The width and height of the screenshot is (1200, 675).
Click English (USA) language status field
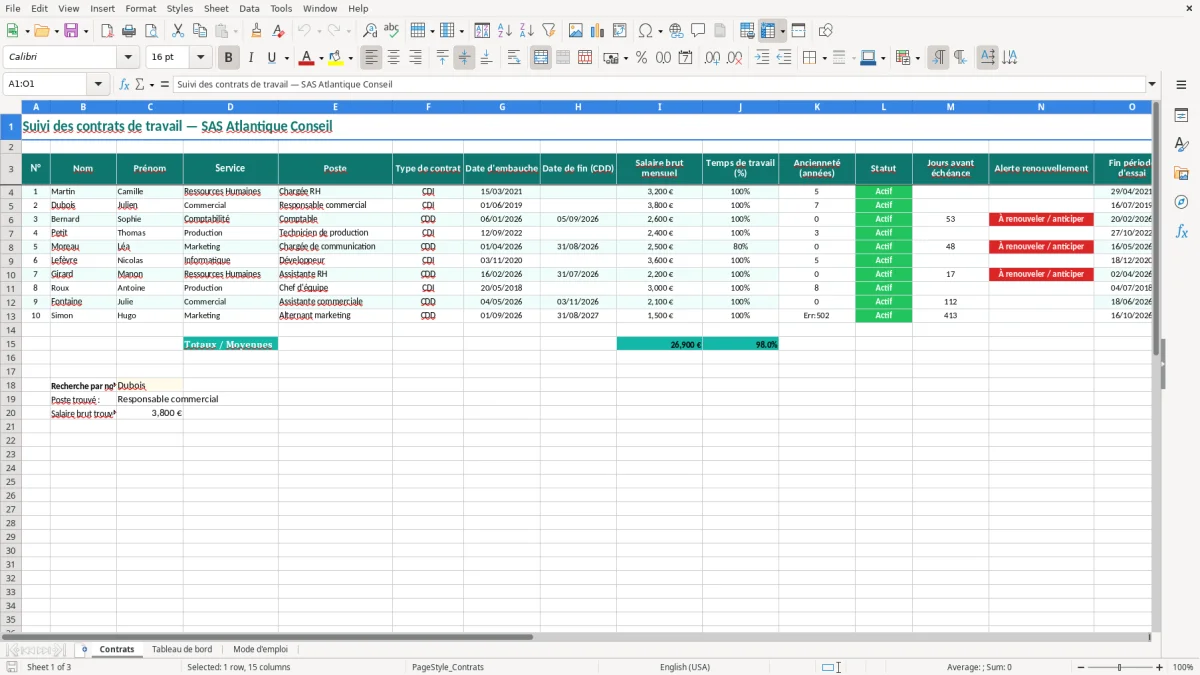point(684,667)
